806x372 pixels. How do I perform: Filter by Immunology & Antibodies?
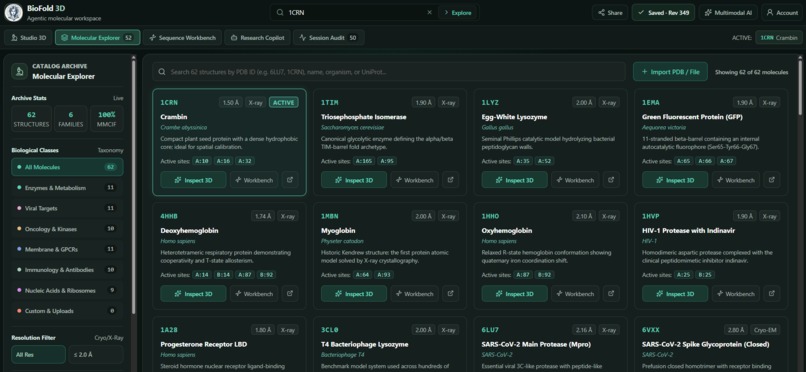click(x=67, y=270)
